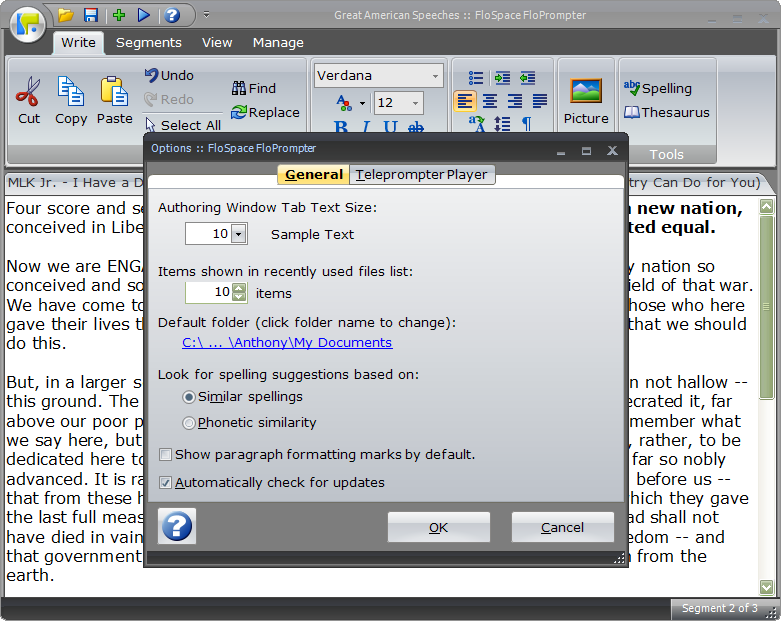
Task: Click the line spacing icon
Action: pos(502,124)
